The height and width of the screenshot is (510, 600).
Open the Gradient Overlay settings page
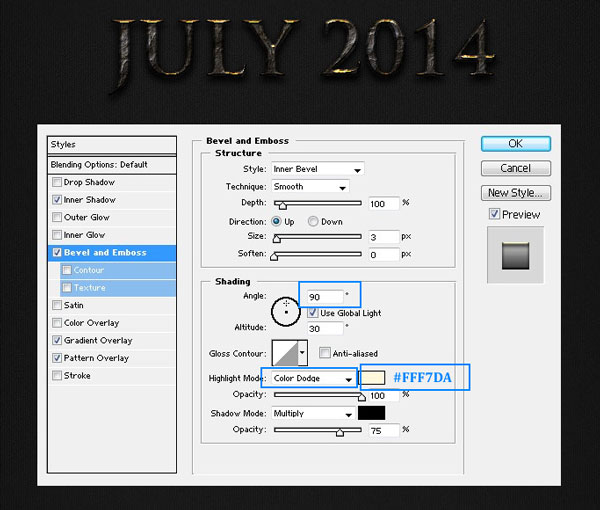tap(98, 341)
